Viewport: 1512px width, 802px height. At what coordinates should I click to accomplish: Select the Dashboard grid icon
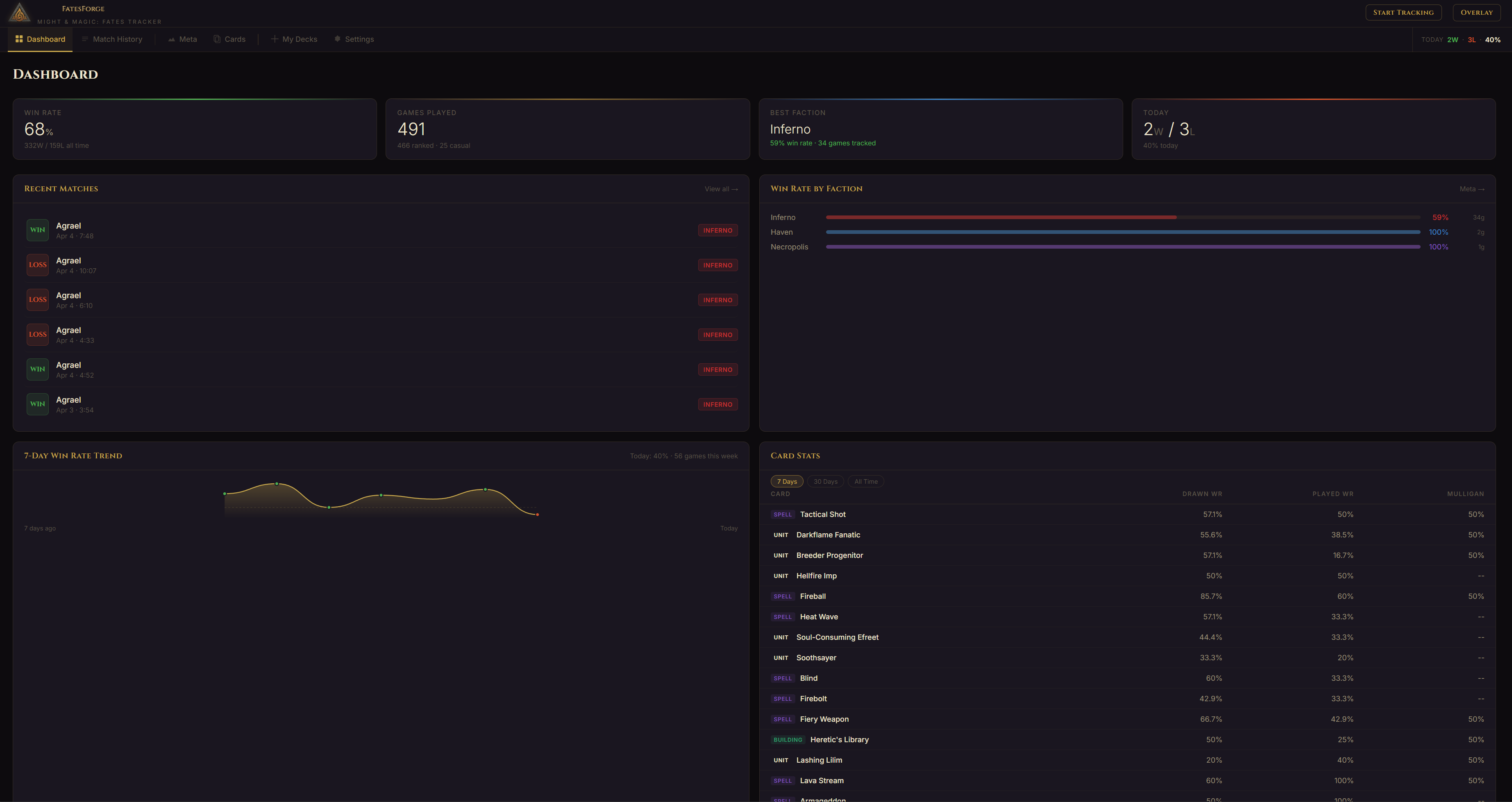tap(19, 39)
